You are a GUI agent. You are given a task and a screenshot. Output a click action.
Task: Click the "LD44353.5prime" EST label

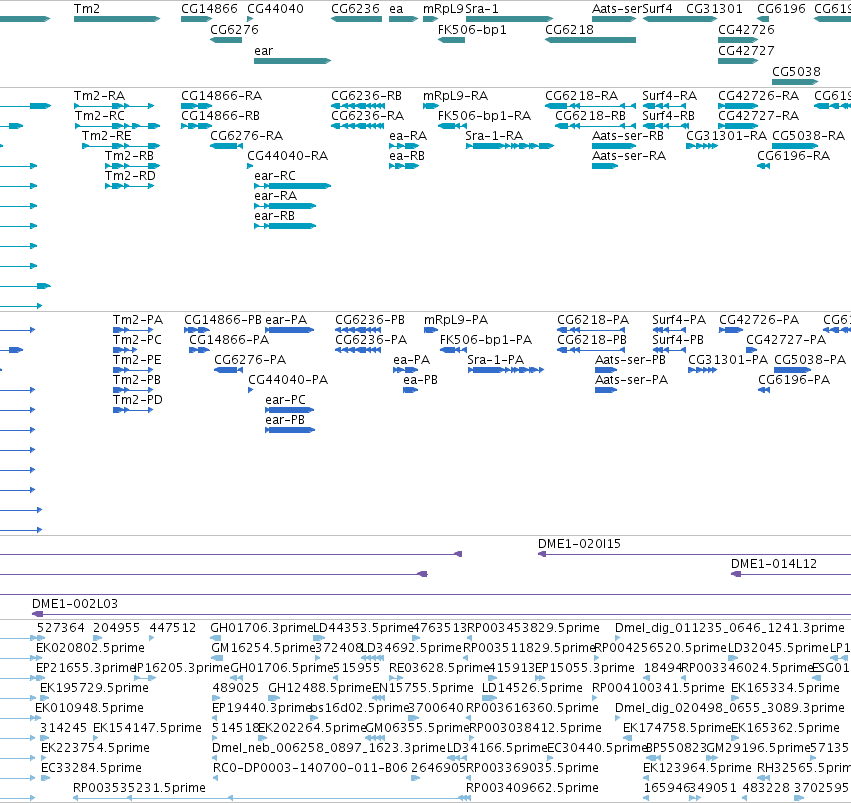(x=364, y=628)
